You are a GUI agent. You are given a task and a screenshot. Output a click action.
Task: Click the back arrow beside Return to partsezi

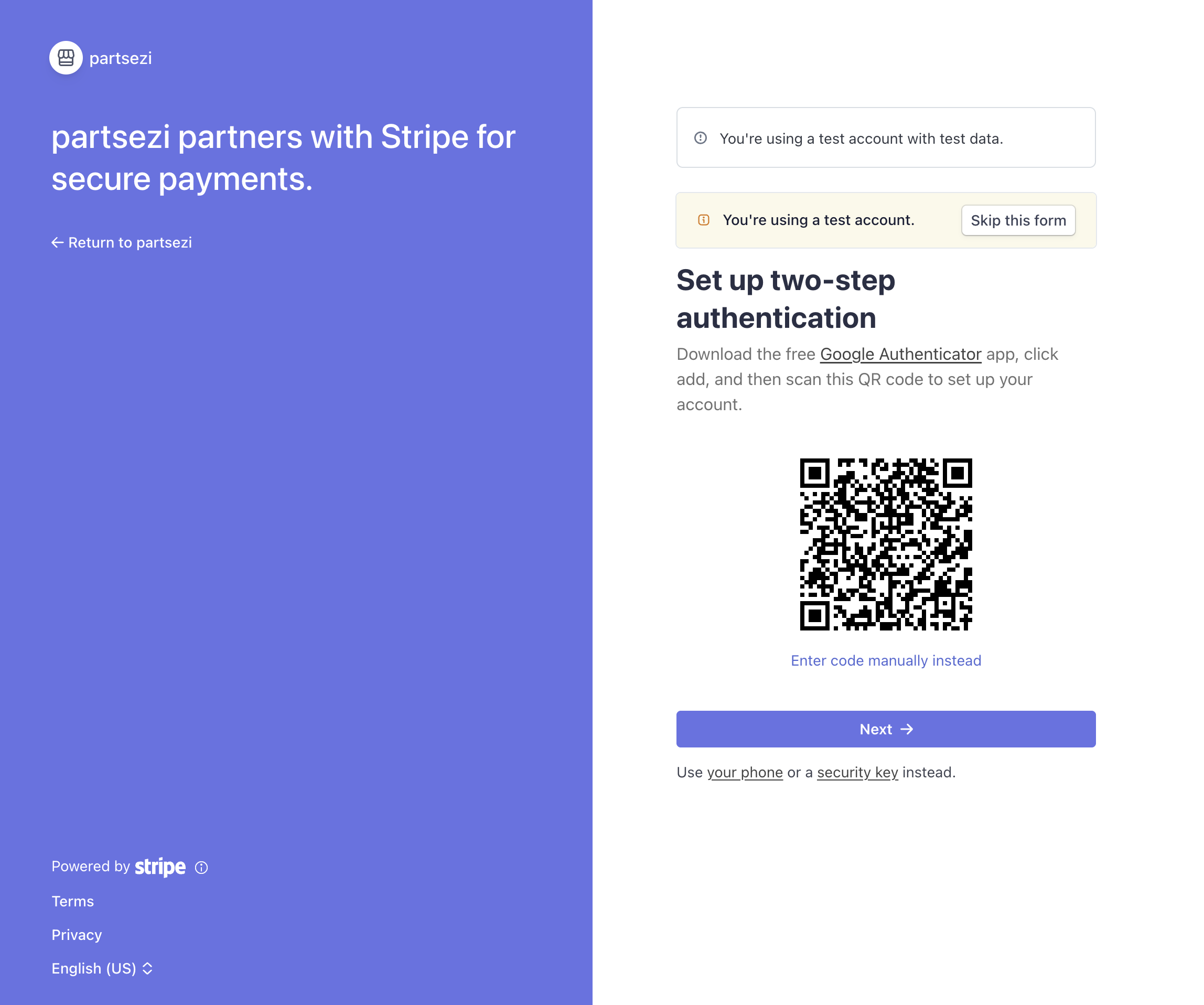(x=57, y=243)
